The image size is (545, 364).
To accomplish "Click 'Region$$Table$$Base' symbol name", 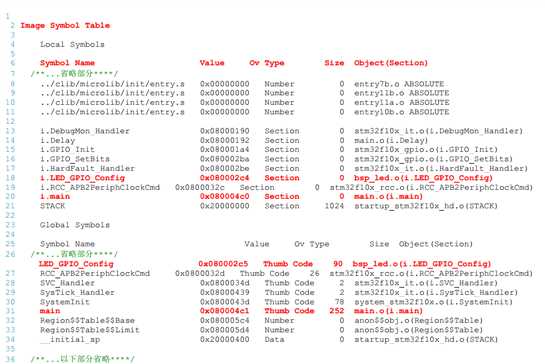I will 87,320.
